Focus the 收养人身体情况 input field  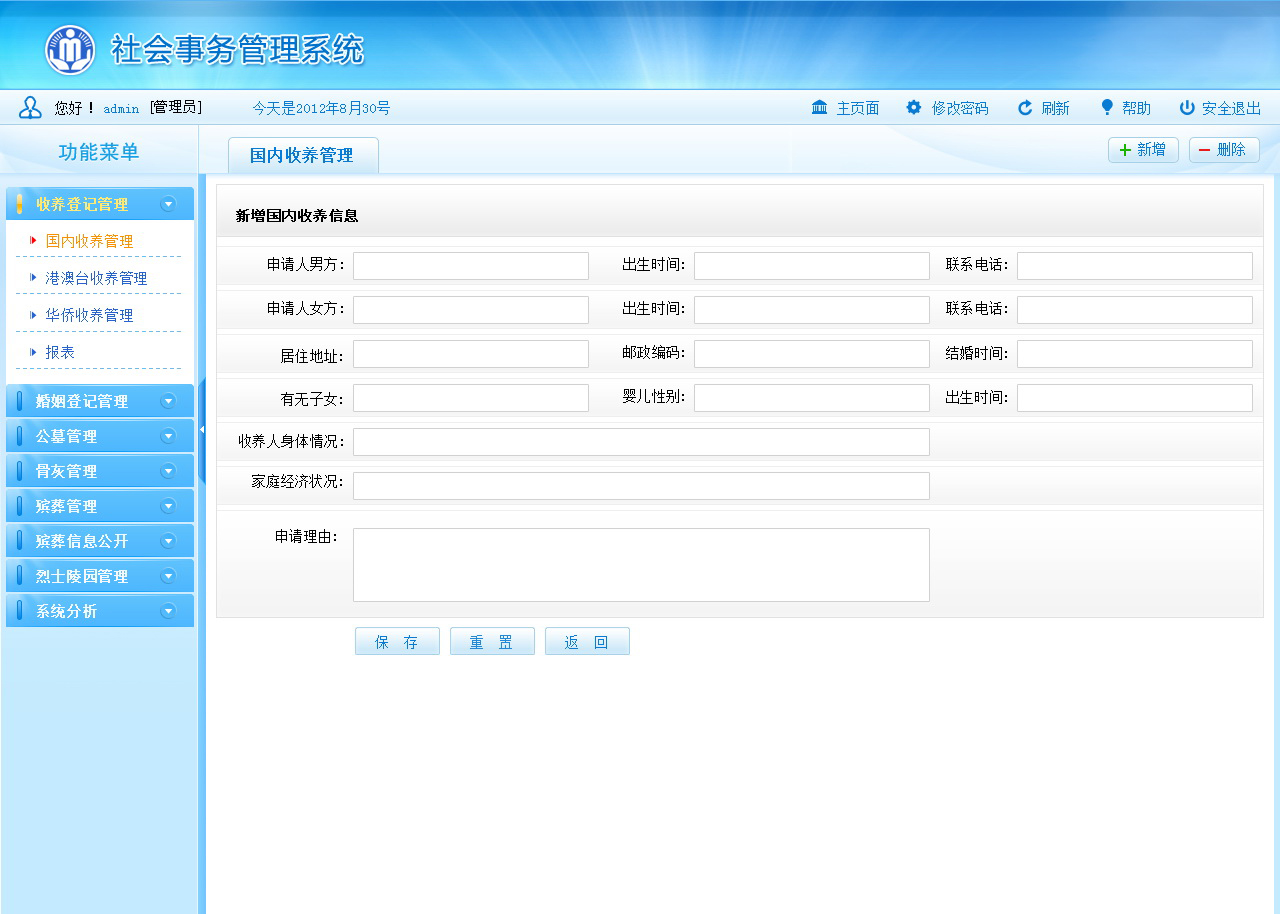pos(641,442)
